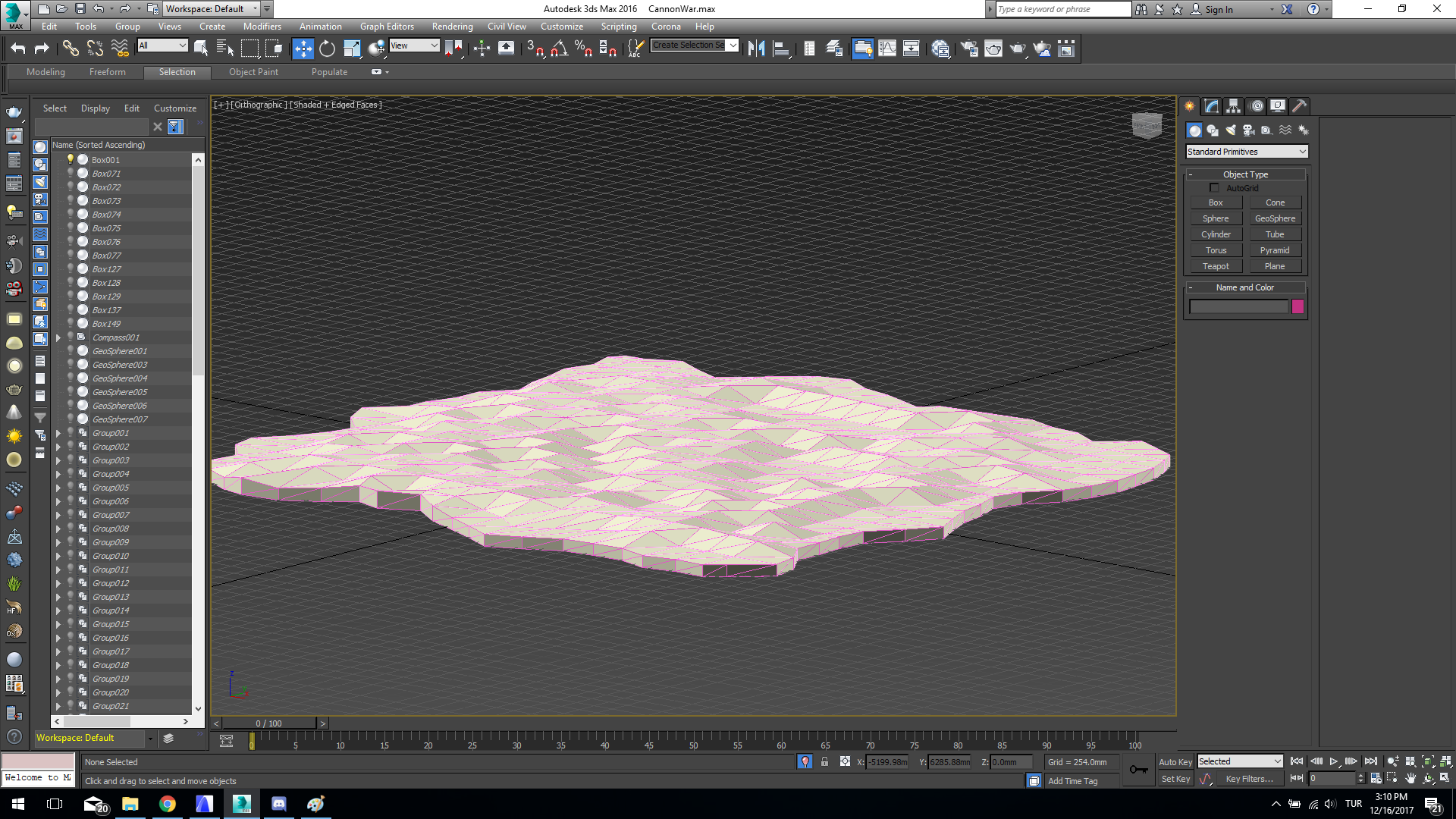Open the Curve Editor icon
The width and height of the screenshot is (1456, 819).
(887, 49)
